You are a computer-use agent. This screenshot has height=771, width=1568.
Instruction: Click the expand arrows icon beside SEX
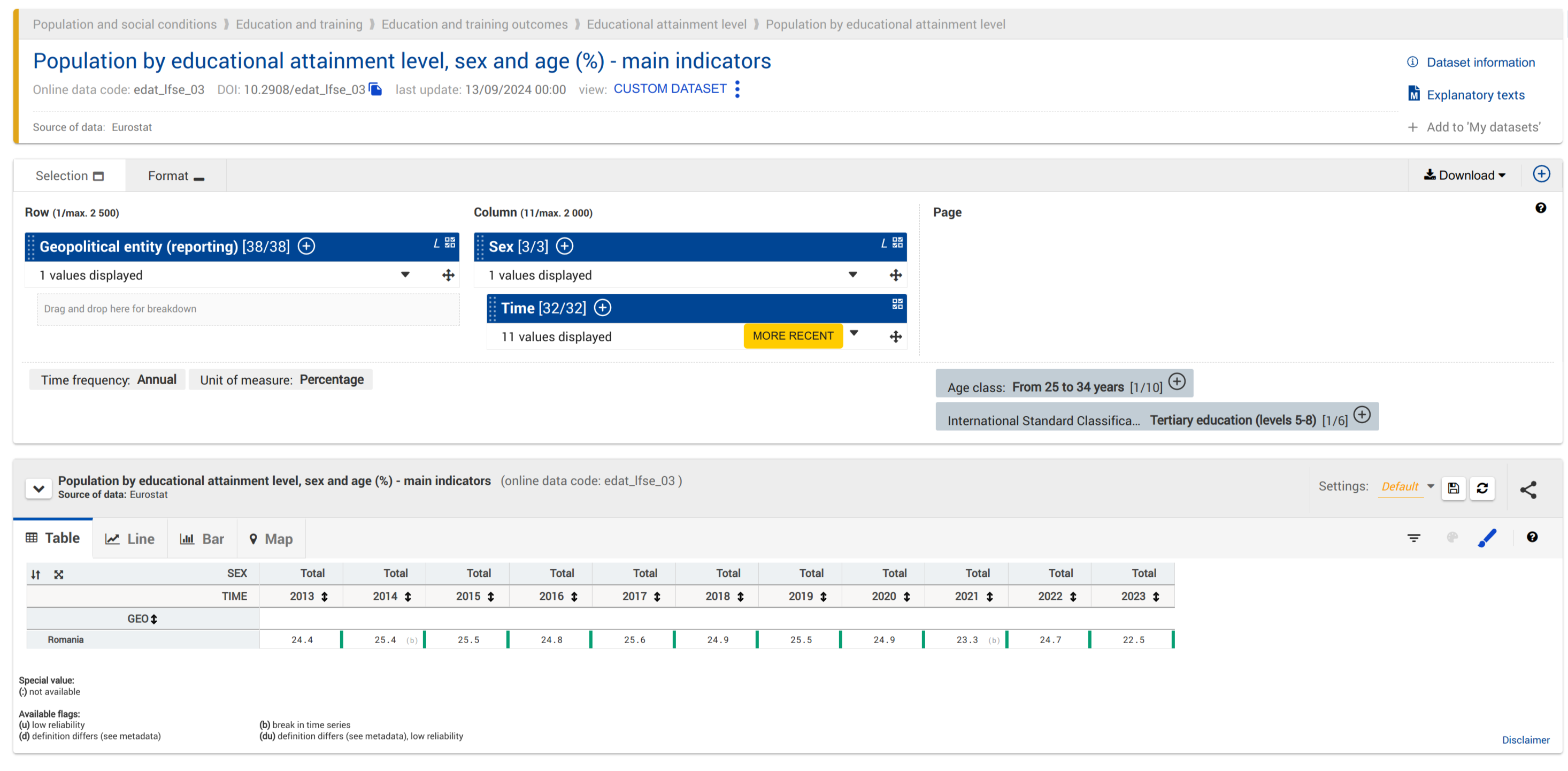[x=58, y=574]
